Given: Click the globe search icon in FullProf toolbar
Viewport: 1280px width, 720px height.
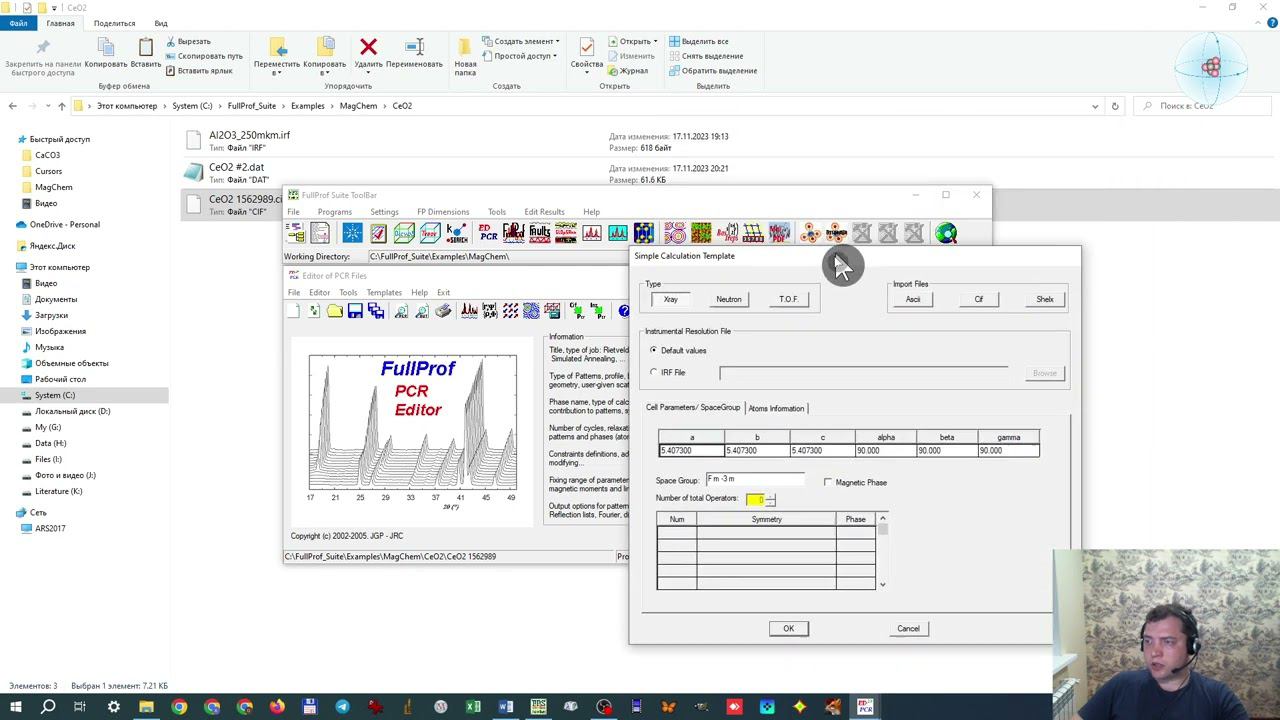Looking at the screenshot, I should point(946,233).
